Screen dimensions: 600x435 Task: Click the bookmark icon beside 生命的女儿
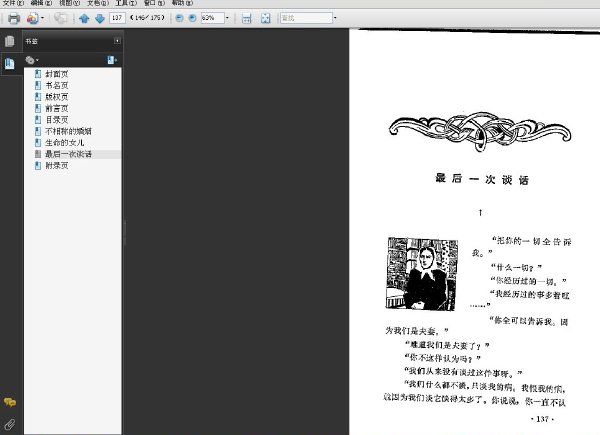coord(38,143)
